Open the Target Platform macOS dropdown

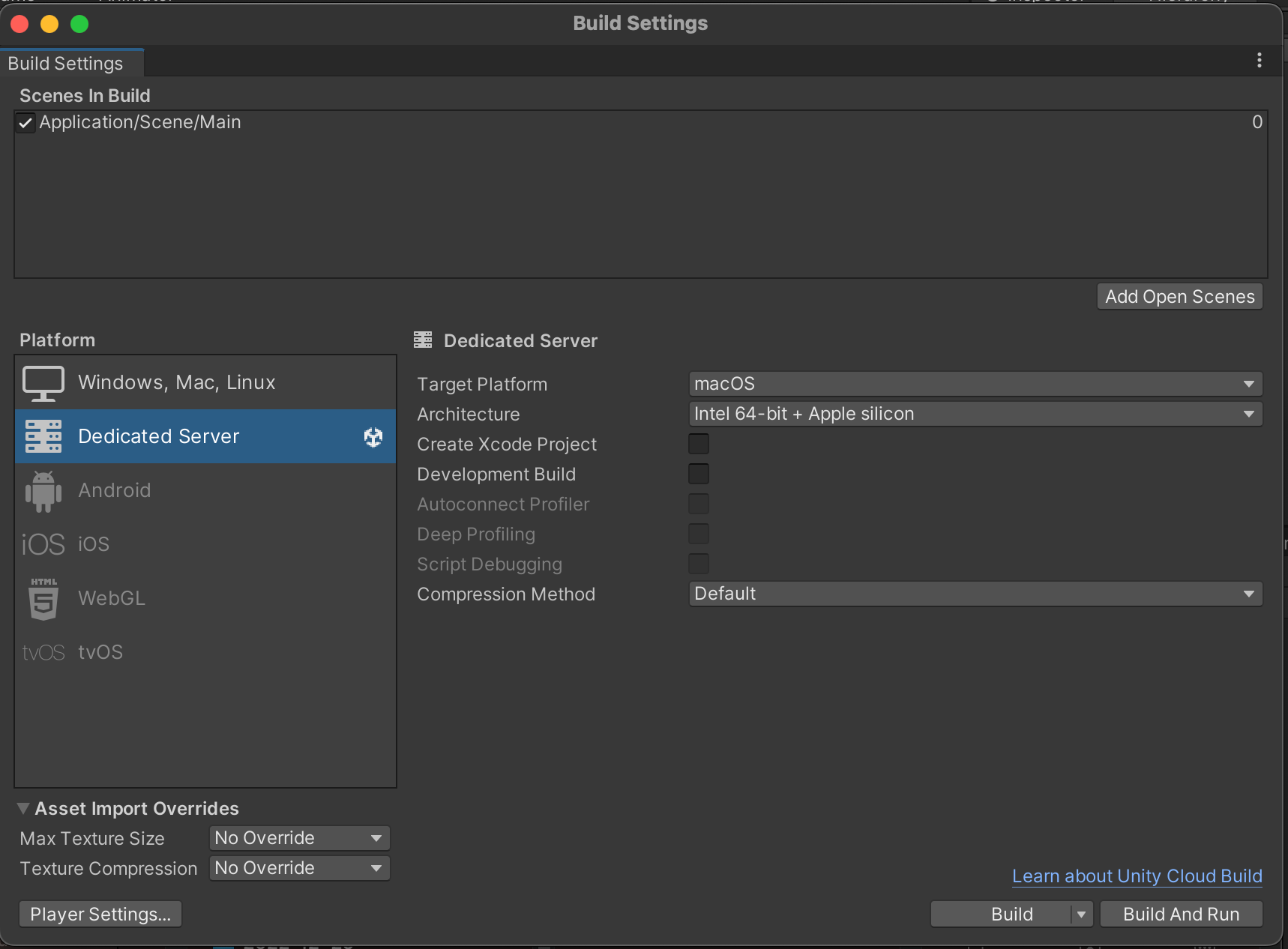[975, 384]
